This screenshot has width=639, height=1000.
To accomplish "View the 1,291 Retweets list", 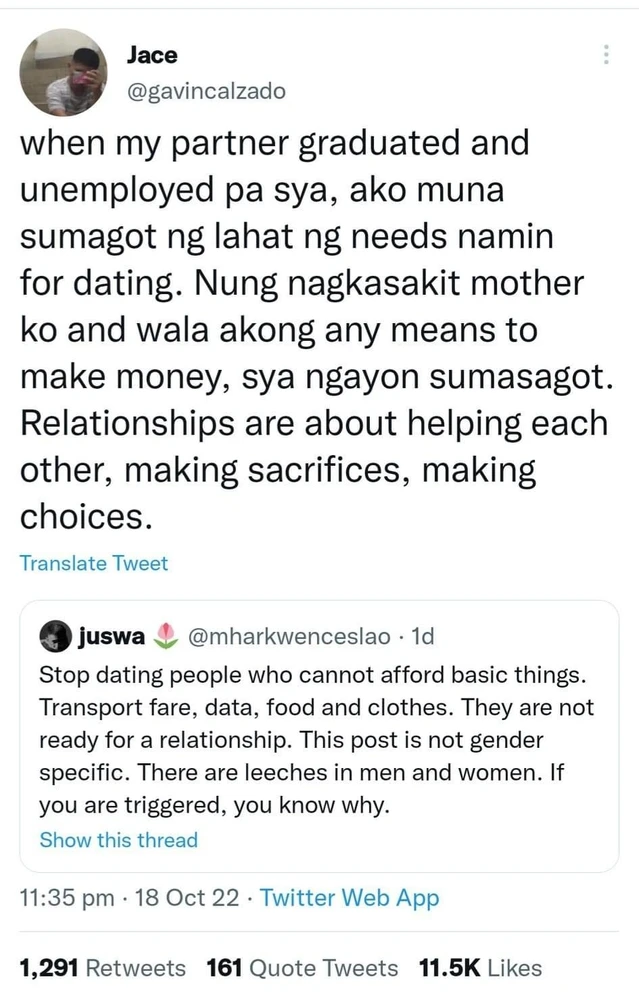I will tap(103, 968).
